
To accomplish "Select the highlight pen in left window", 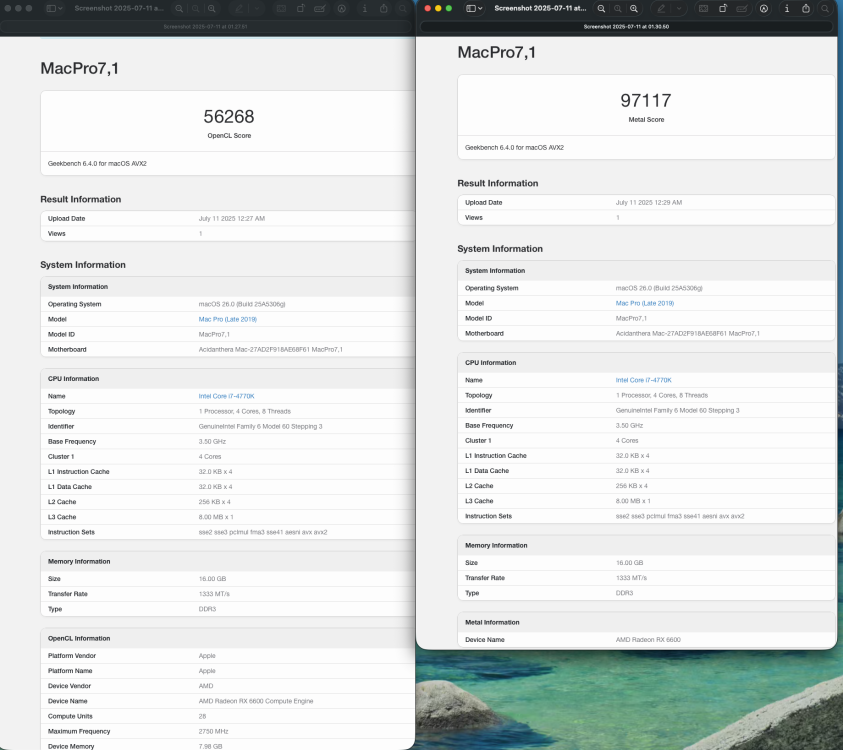I will pyautogui.click(x=239, y=9).
